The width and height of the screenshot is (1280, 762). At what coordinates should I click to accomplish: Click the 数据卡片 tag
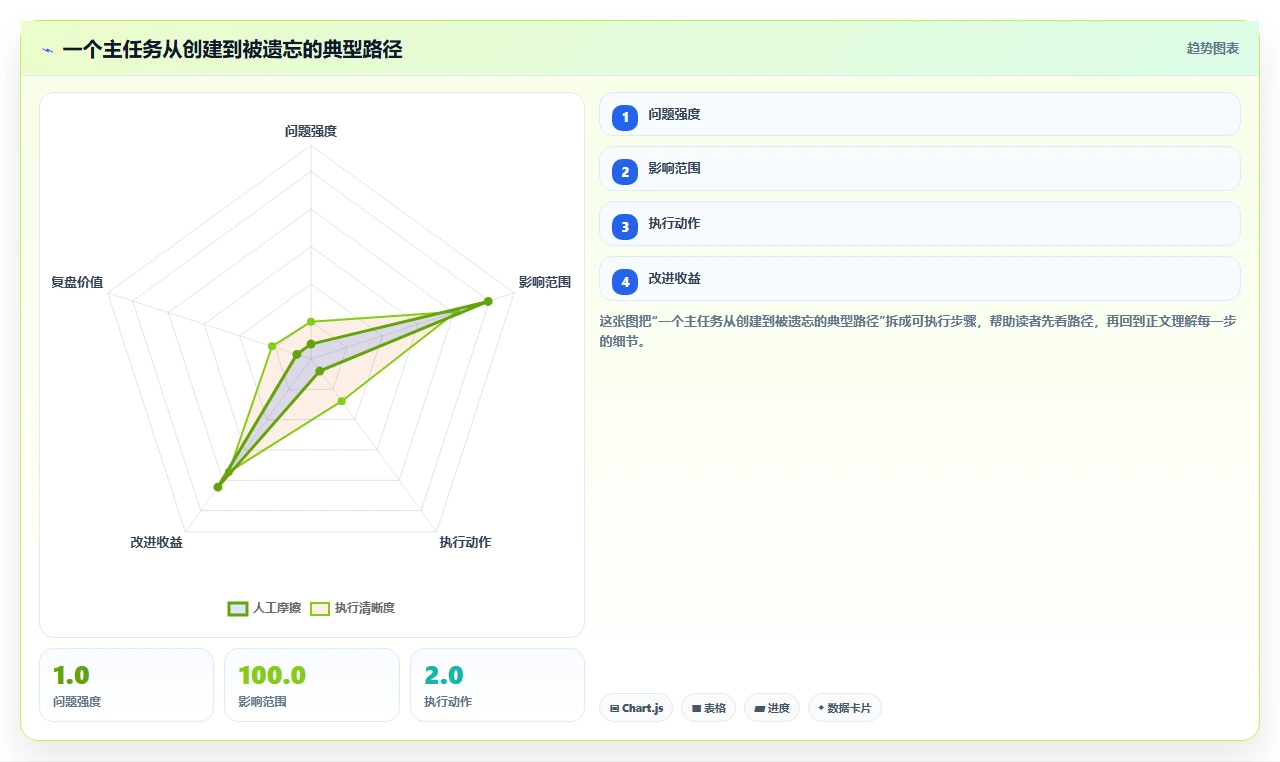[x=845, y=708]
